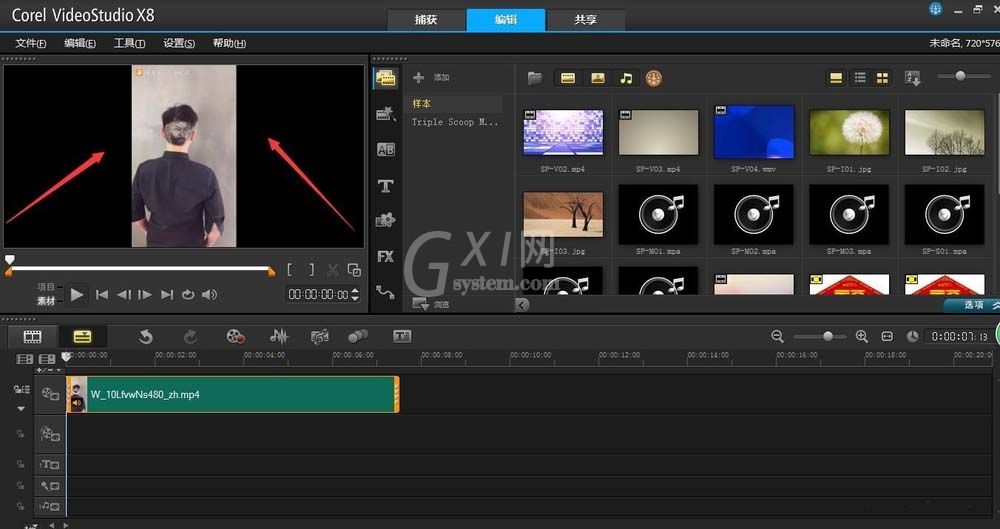The height and width of the screenshot is (529, 1000).
Task: Select the SP-I01.jpg dandelion thumbnail
Action: pos(849,131)
